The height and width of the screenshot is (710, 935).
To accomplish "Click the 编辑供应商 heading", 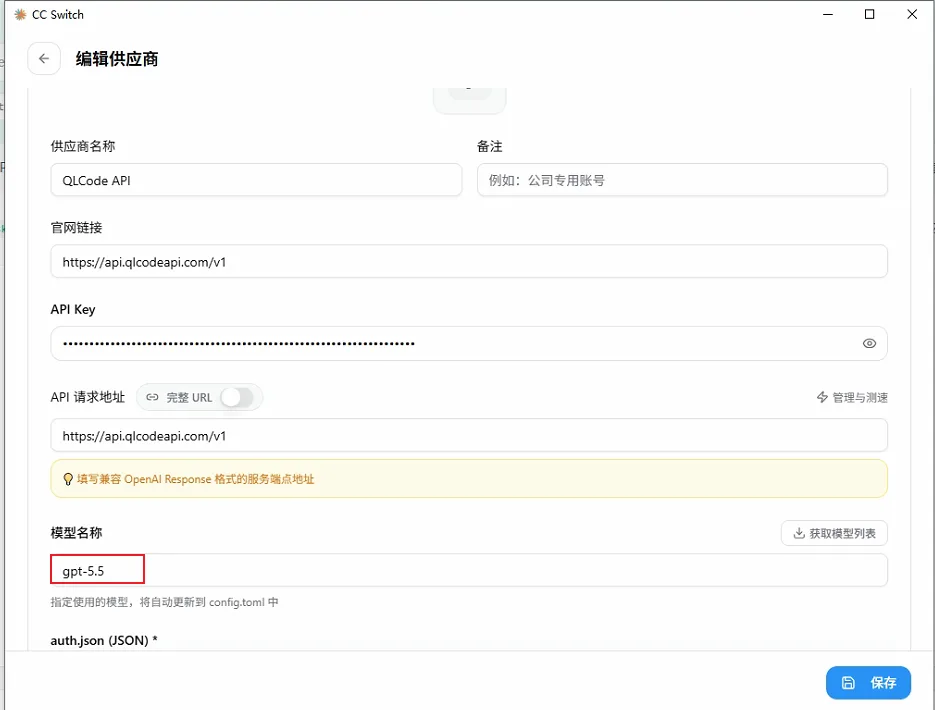I will (117, 59).
